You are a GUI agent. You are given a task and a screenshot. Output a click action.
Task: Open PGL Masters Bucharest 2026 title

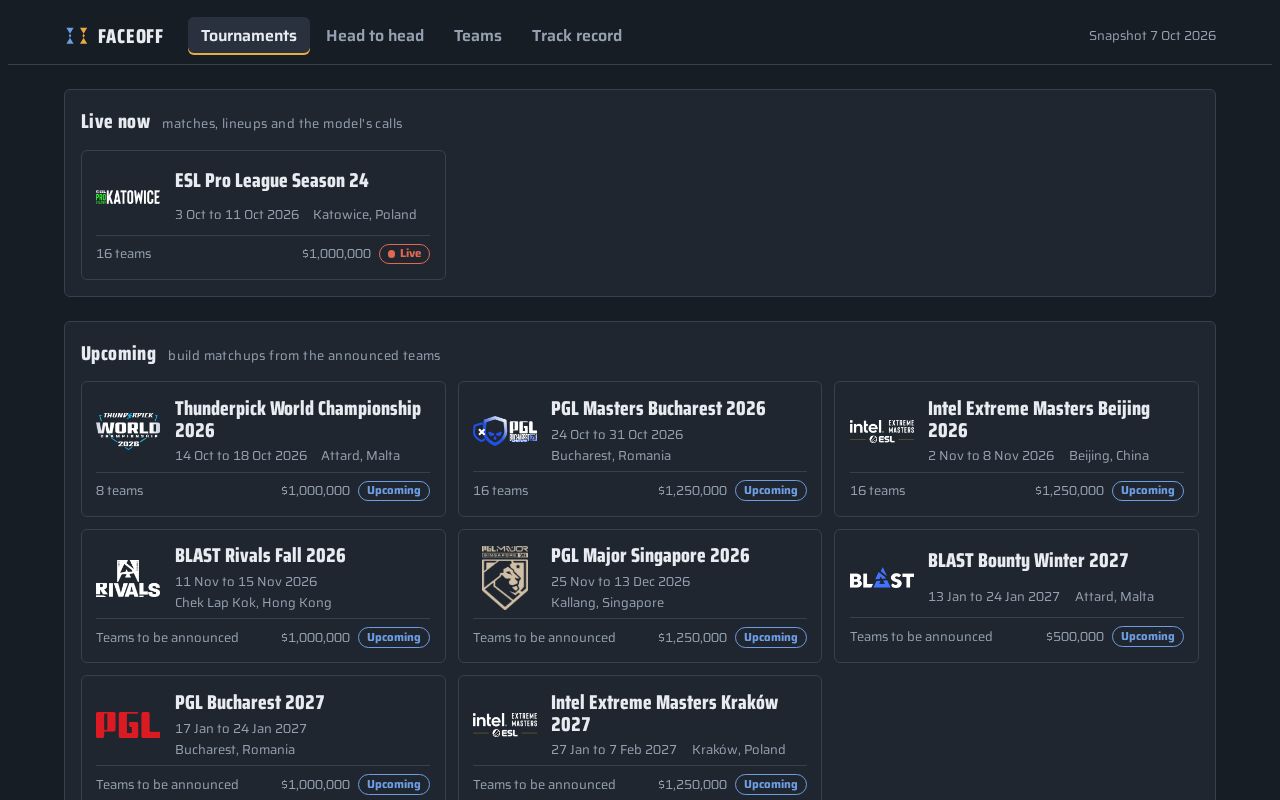(658, 408)
